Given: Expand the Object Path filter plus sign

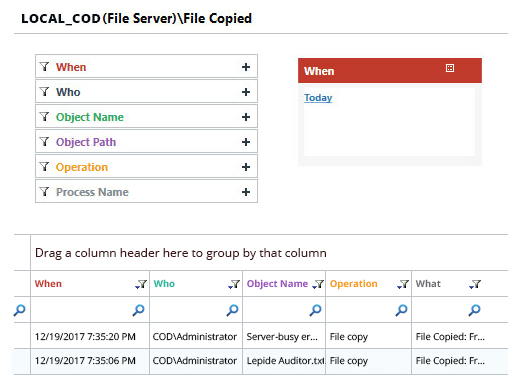Looking at the screenshot, I should [x=246, y=142].
